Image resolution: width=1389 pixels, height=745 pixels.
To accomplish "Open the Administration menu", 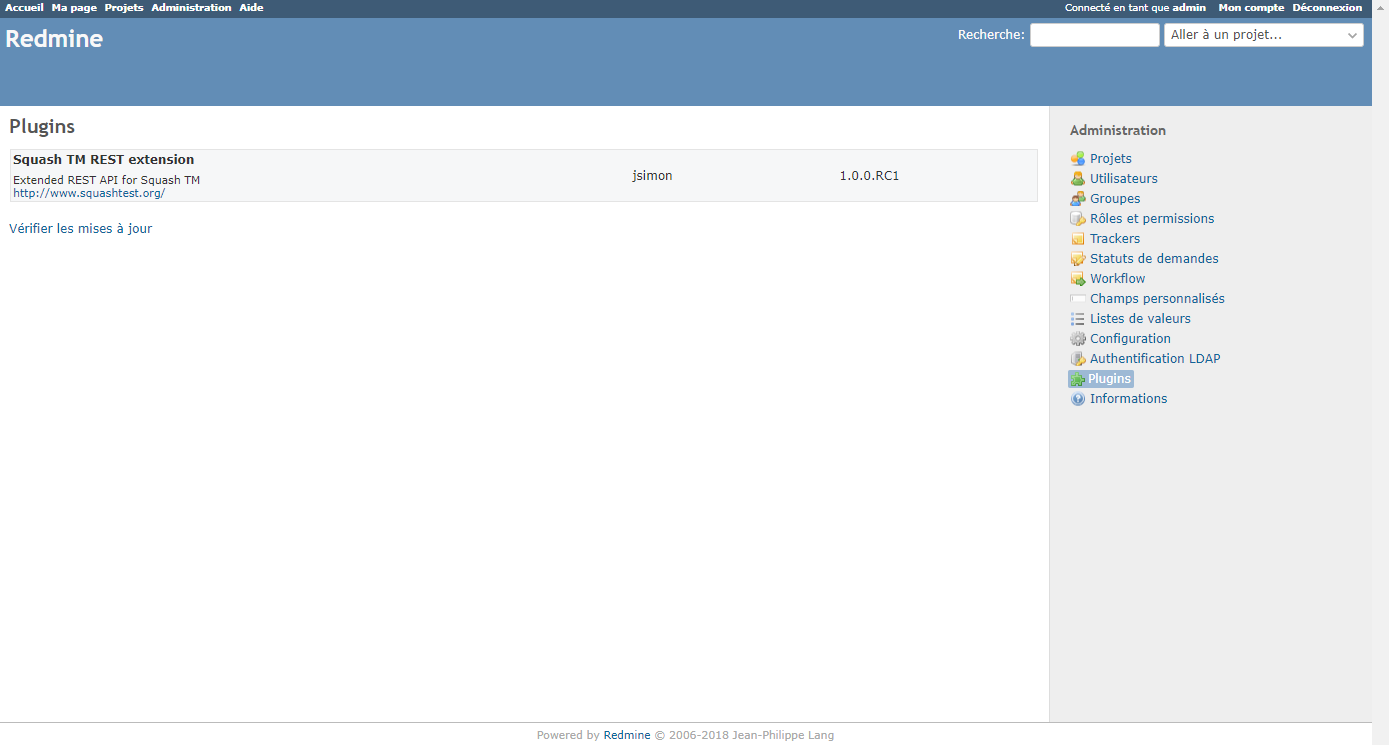I will click(189, 7).
